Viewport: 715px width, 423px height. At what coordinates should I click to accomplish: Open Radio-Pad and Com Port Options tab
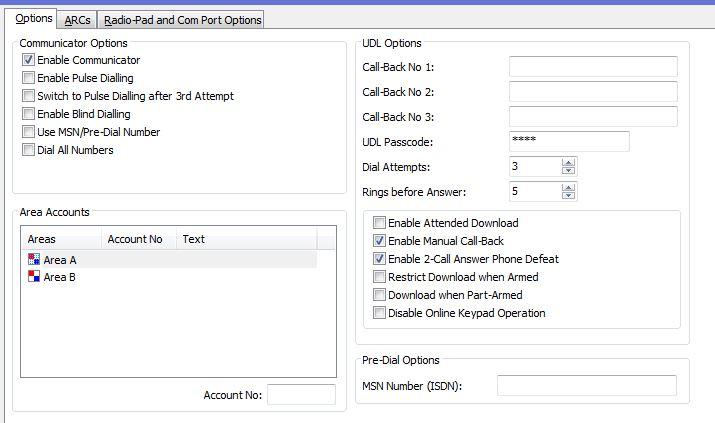point(183,19)
